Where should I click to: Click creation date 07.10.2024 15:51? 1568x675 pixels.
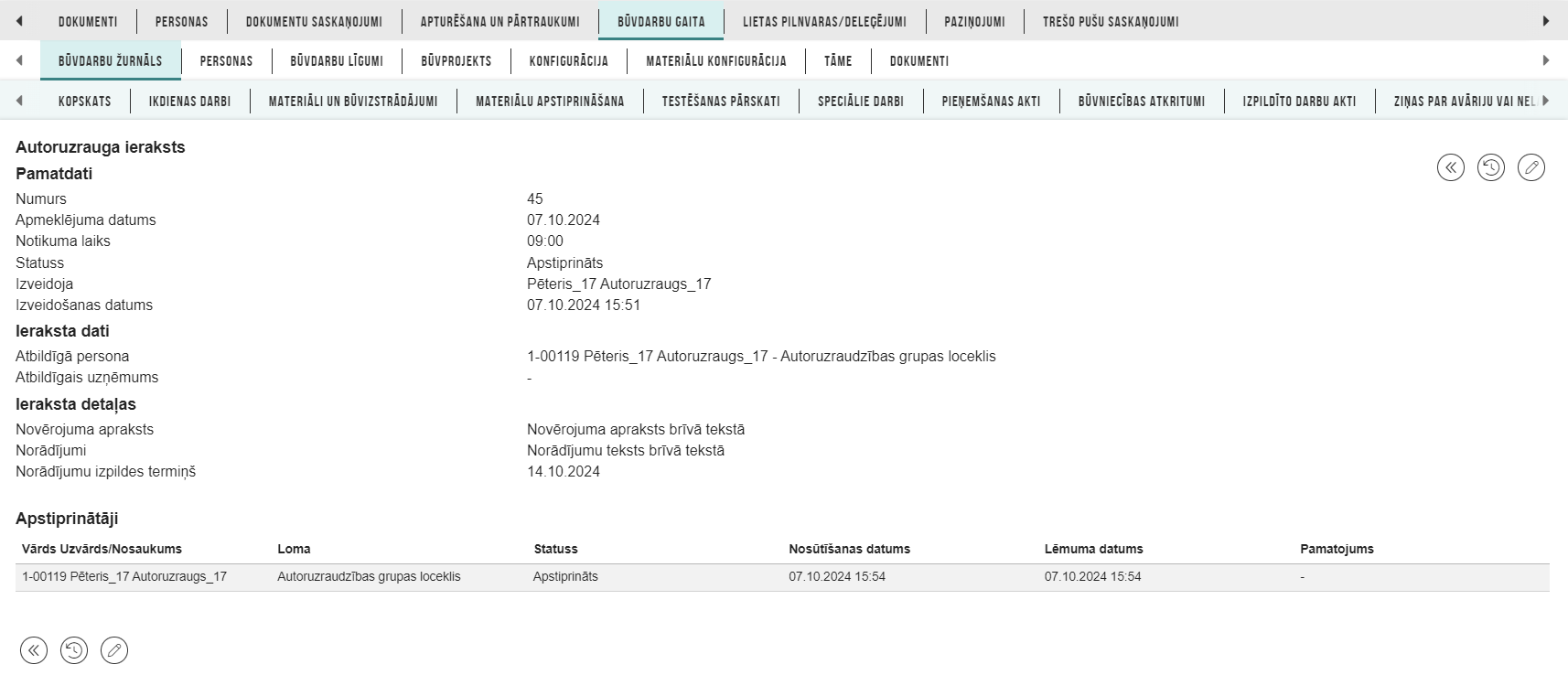click(584, 305)
